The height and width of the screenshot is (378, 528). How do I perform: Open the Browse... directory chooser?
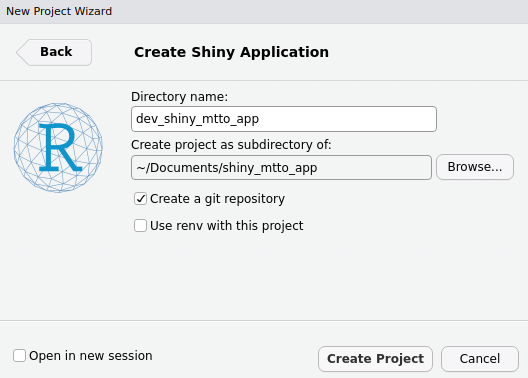[475, 167]
